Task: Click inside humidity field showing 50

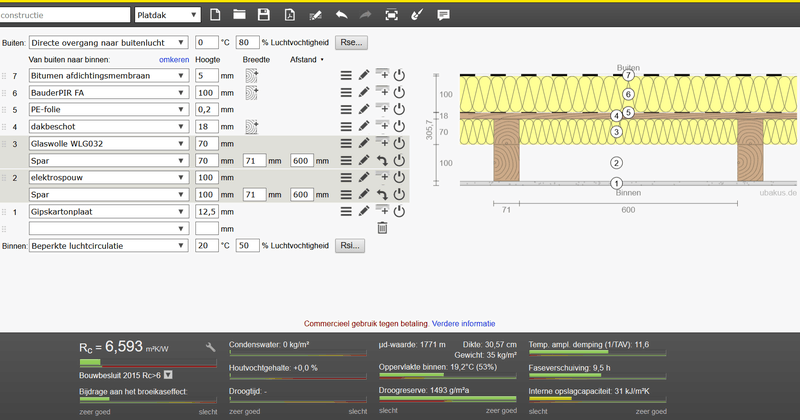Action: (247, 245)
